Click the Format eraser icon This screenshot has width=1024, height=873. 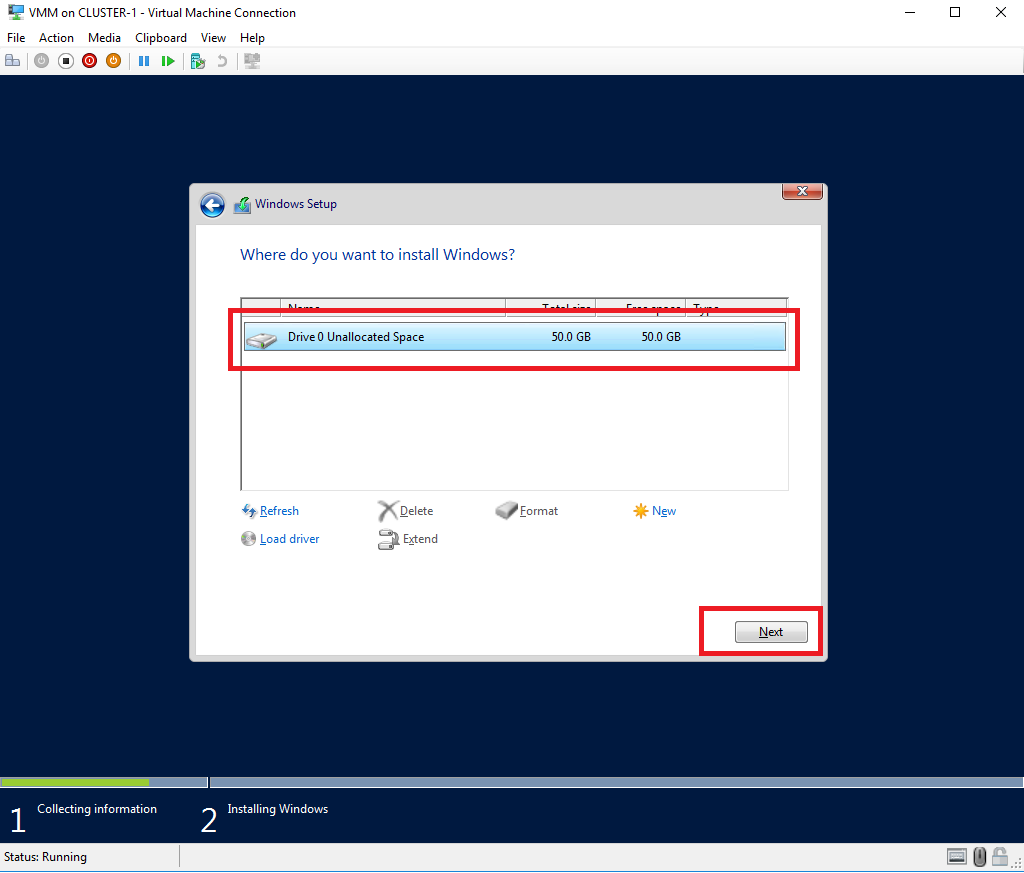pos(506,510)
